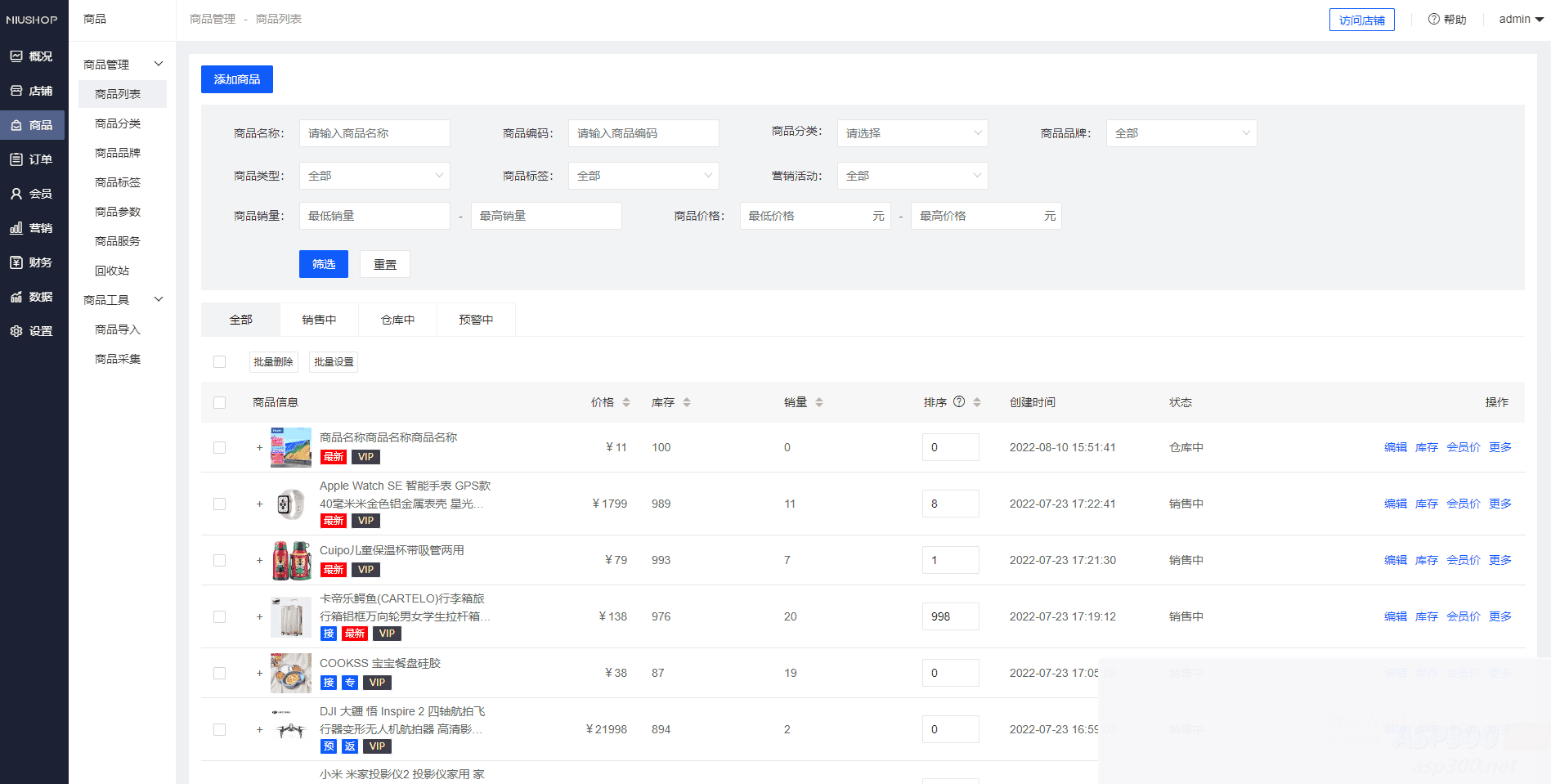Open 编辑 link for the Apple Watch product
Viewport: 1551px width, 784px height.
(x=1395, y=504)
